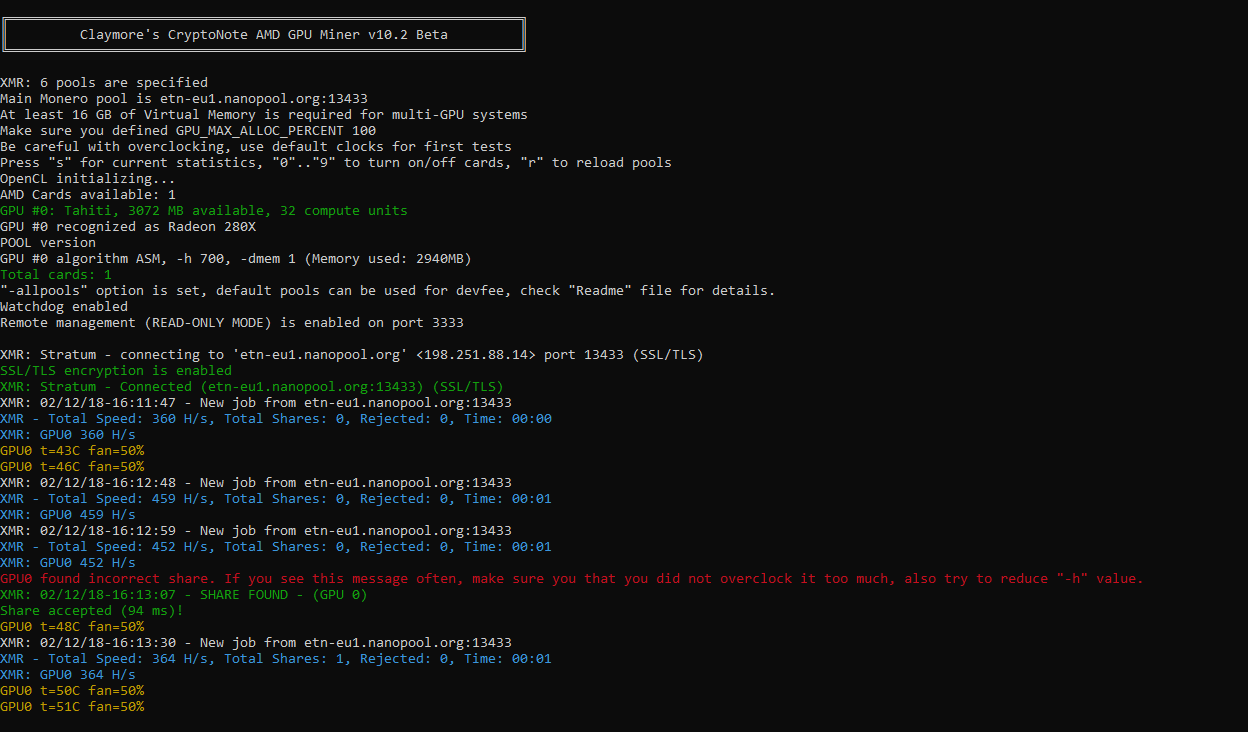Select 'Total Speed: 360 H/s' line
The width and height of the screenshot is (1248, 732).
276,419
